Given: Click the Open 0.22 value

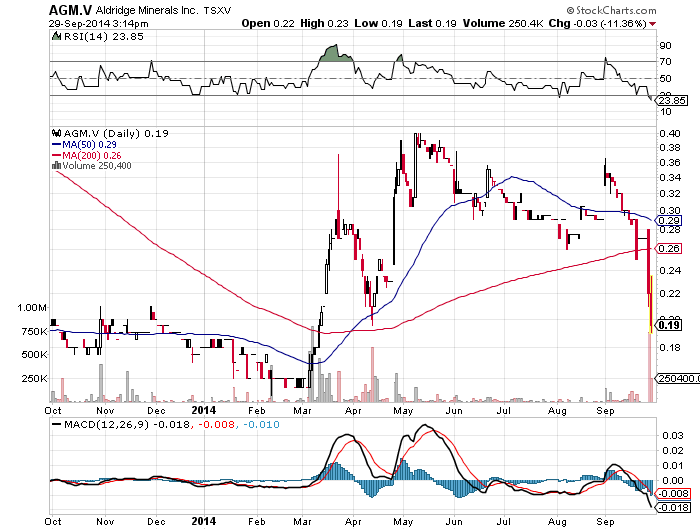Looking at the screenshot, I should [x=268, y=23].
